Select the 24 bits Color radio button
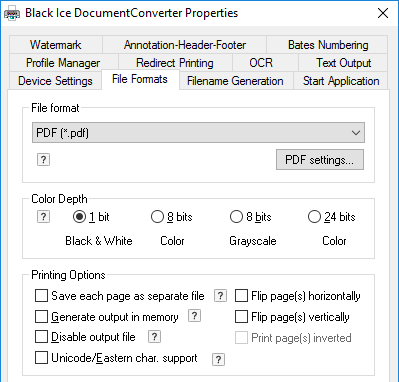This screenshot has width=399, height=382. click(x=314, y=217)
